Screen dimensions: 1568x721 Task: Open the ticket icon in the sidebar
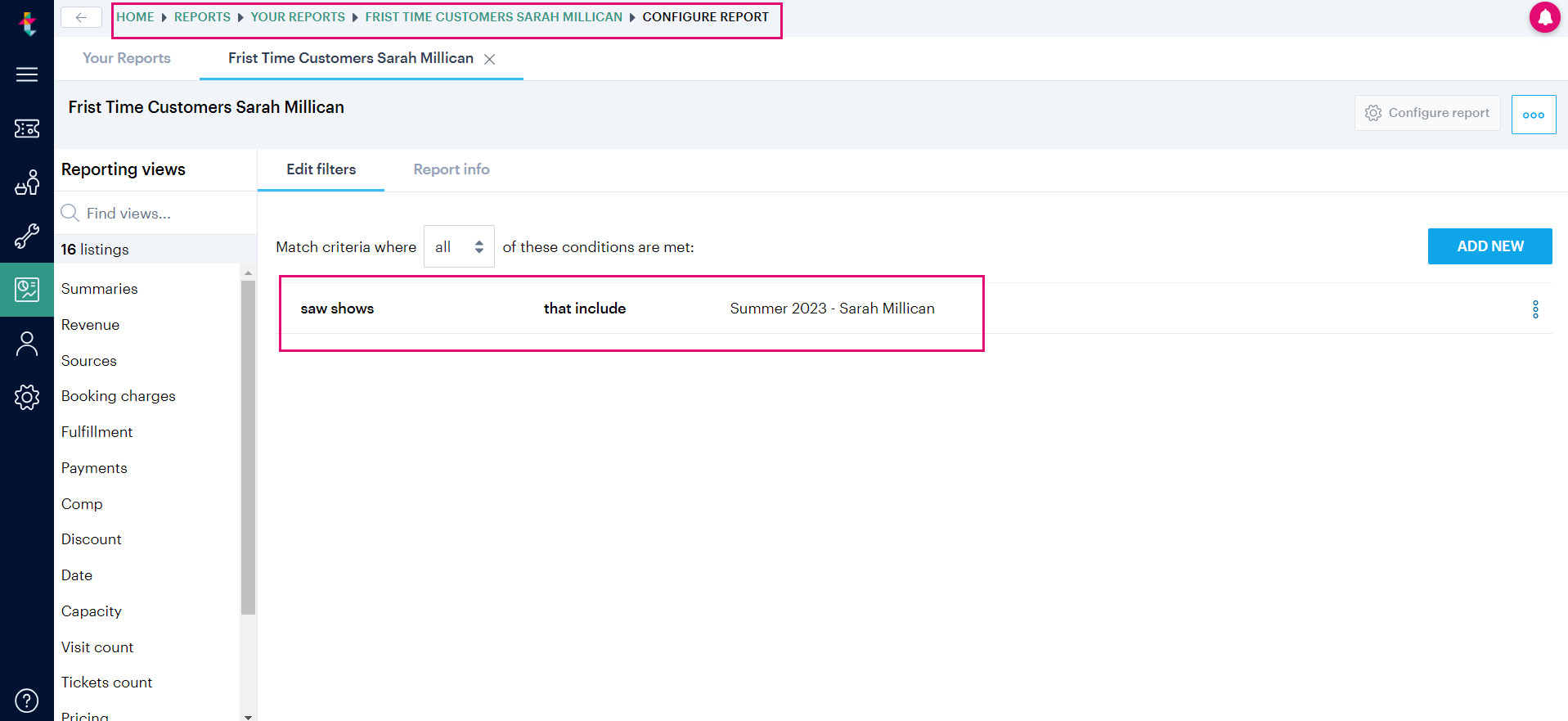click(27, 128)
